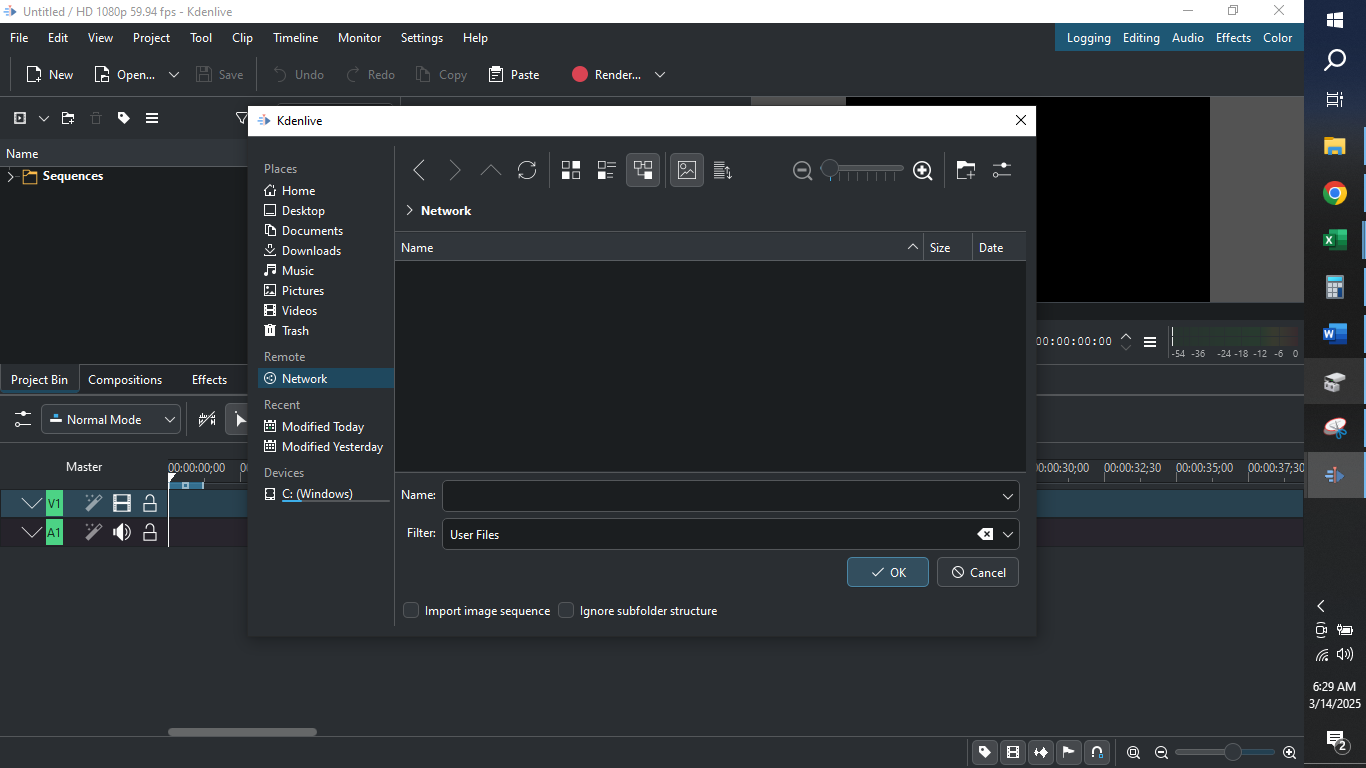Screen dimensions: 1366x768
Task: Expand the Sequences folder in bin
Action: click(x=11, y=177)
